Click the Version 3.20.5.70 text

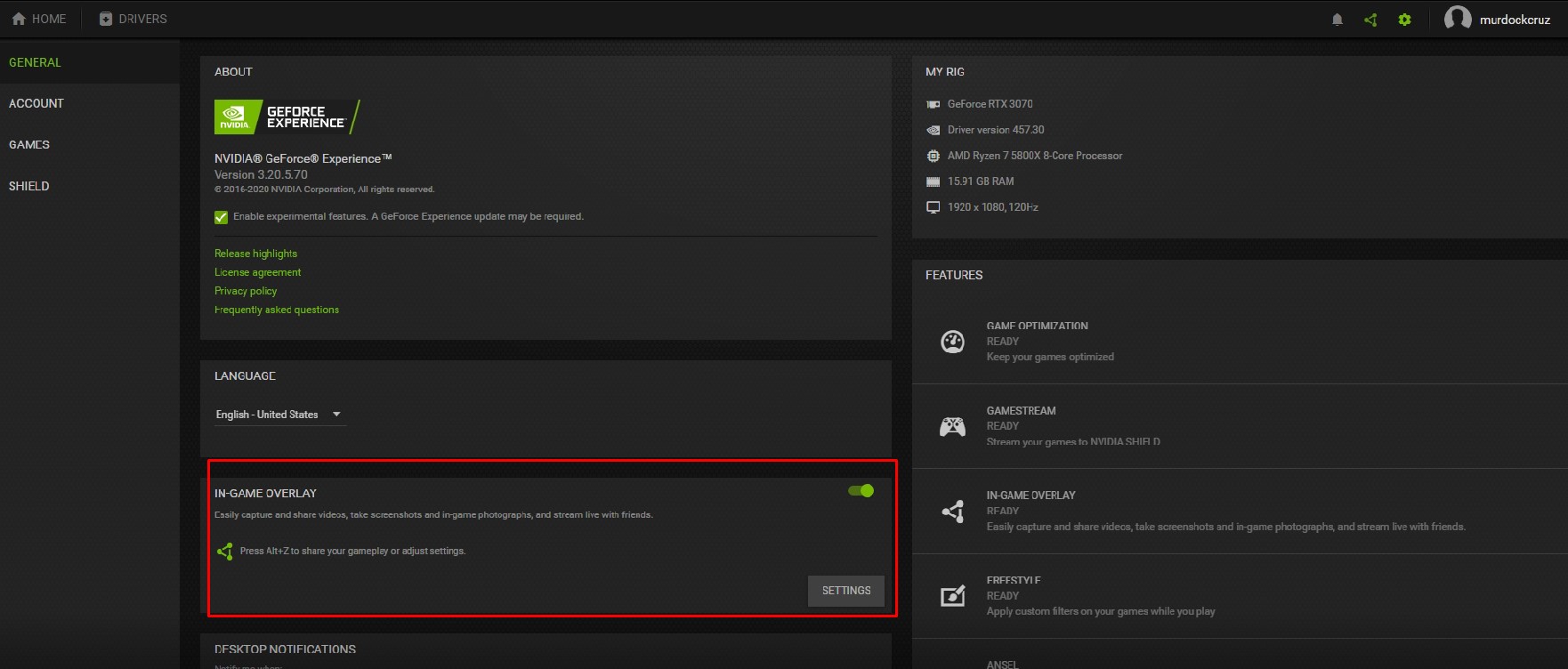point(261,175)
